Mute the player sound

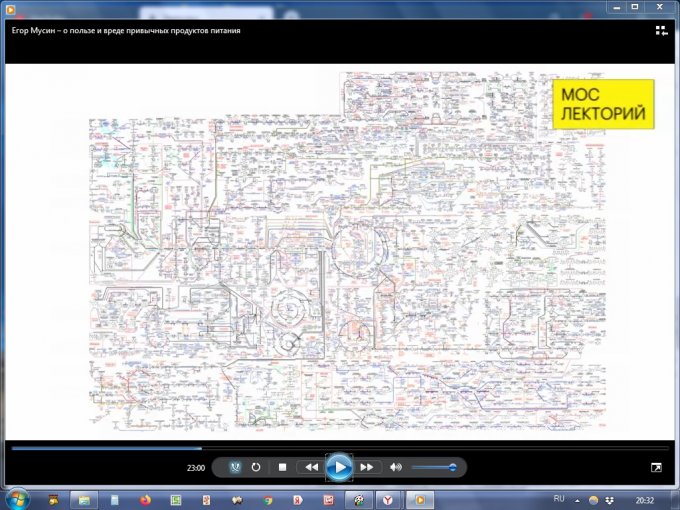pos(396,467)
